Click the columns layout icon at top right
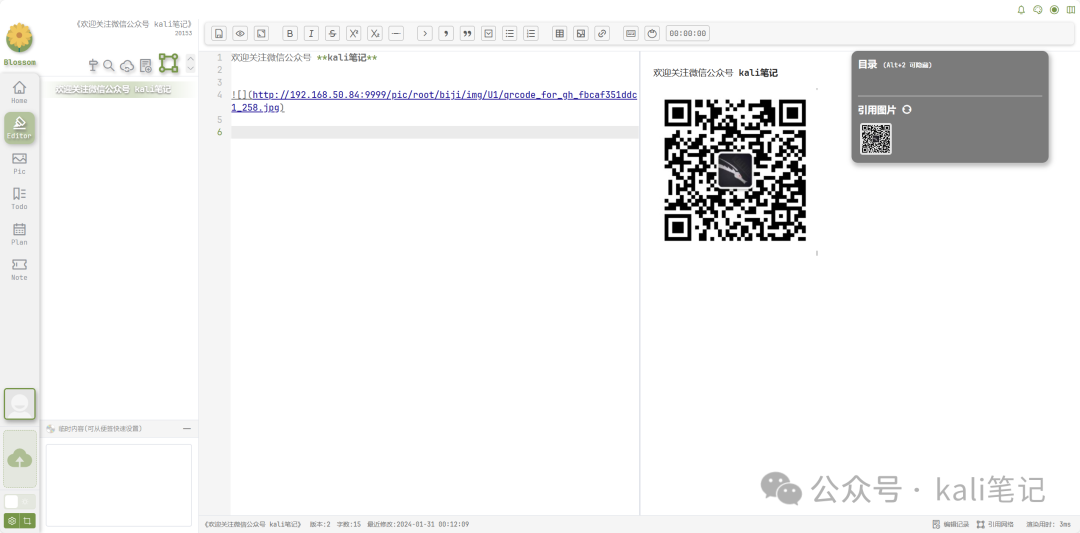Screen dimensions: 1080x533 click(x=1070, y=10)
